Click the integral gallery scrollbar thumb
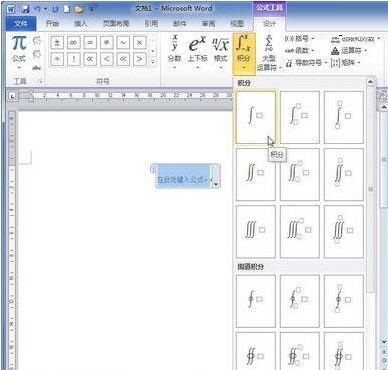The width and height of the screenshot is (388, 370). (x=370, y=189)
